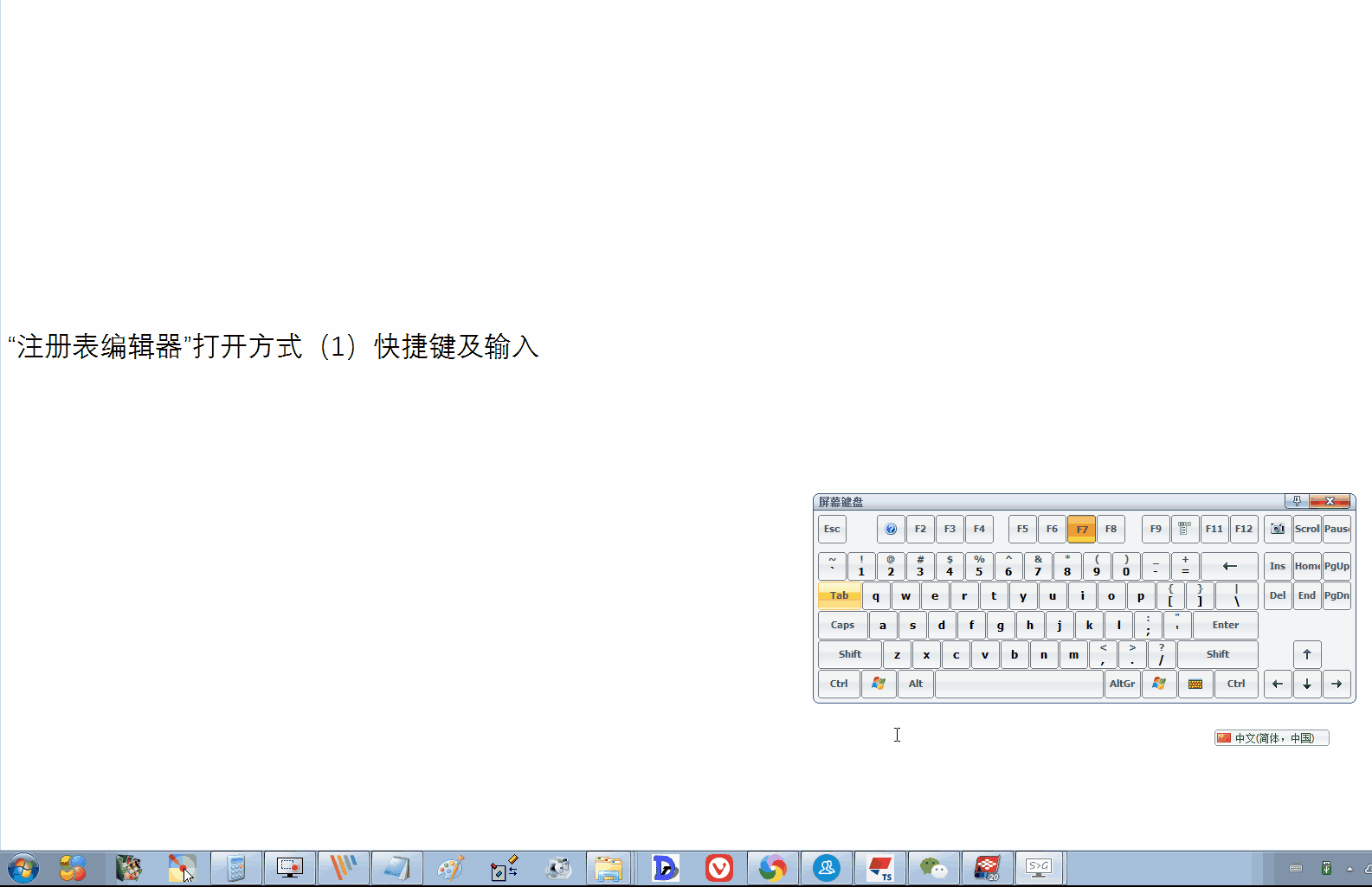The width and height of the screenshot is (1372, 887).
Task: Launch Vivaldi browser from the taskbar
Action: 718,868
